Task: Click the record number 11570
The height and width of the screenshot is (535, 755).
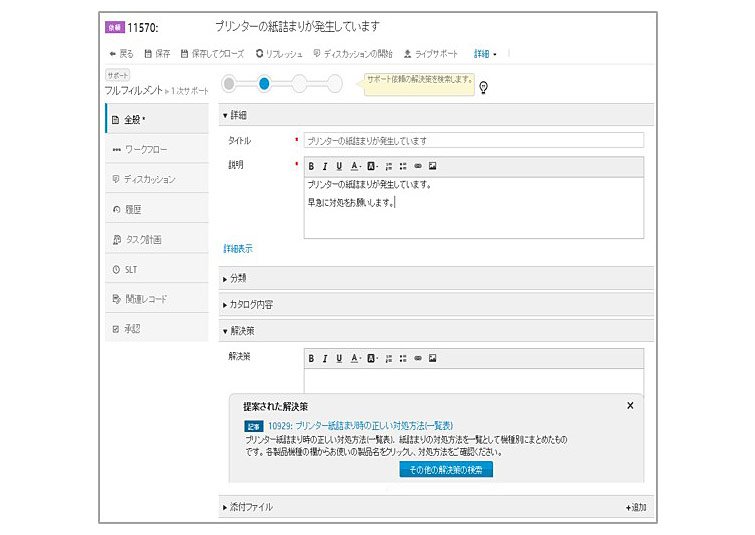Action: [143, 27]
